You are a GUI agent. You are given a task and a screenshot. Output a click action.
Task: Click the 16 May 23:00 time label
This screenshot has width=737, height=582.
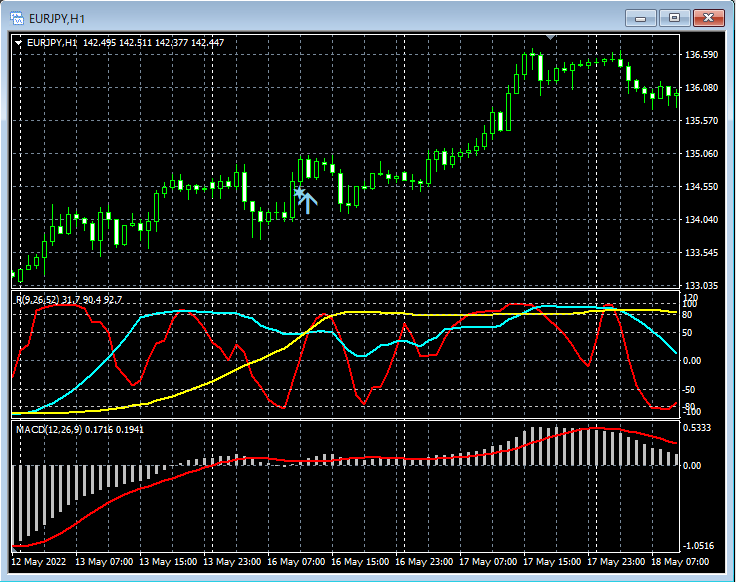[x=423, y=562]
